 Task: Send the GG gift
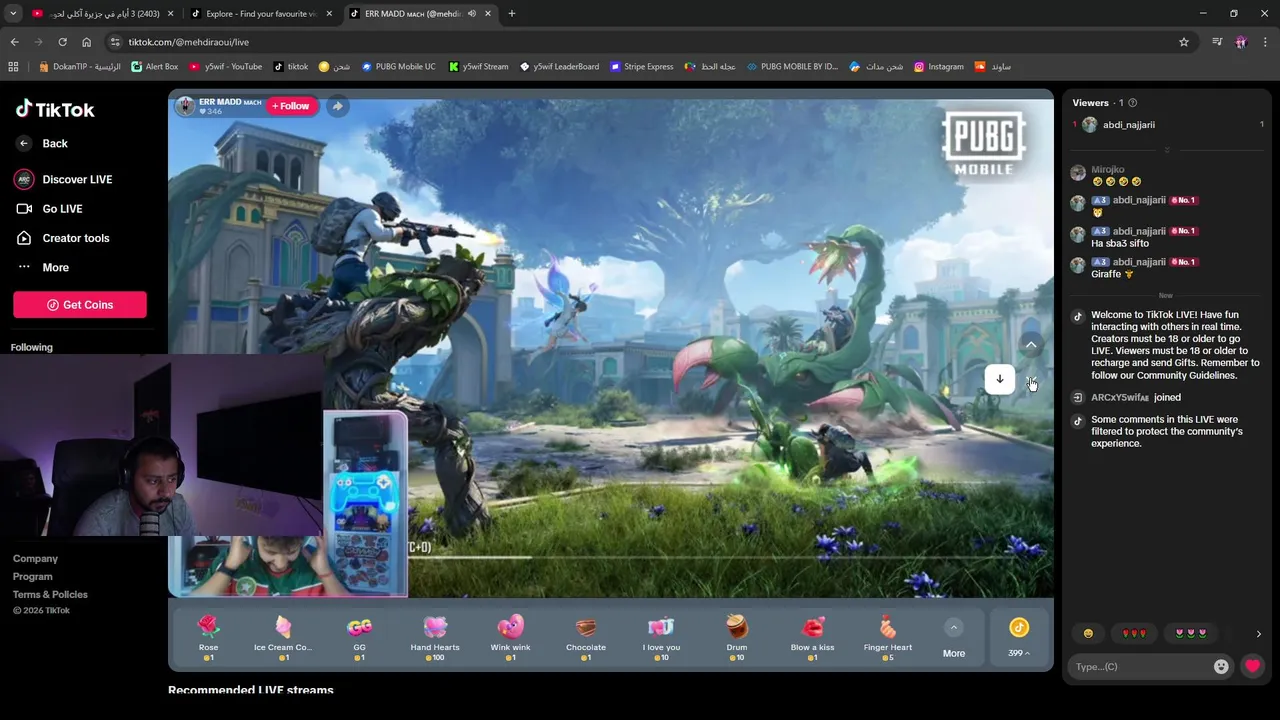359,637
